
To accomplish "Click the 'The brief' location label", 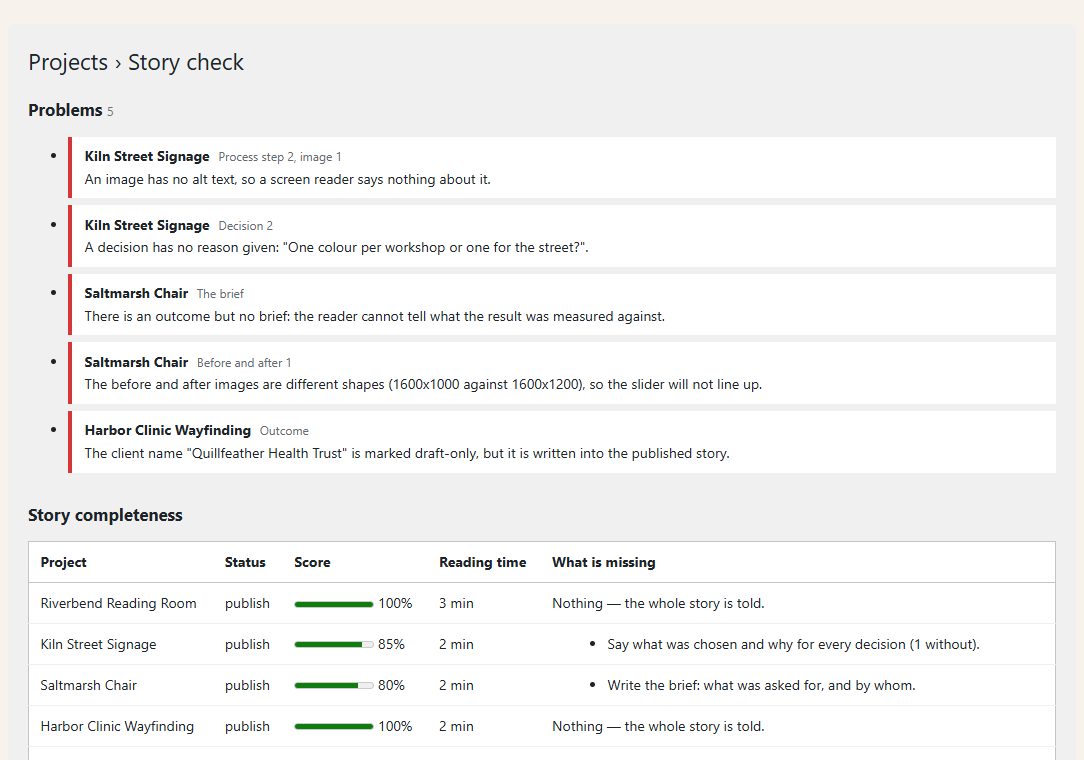I will pos(220,294).
